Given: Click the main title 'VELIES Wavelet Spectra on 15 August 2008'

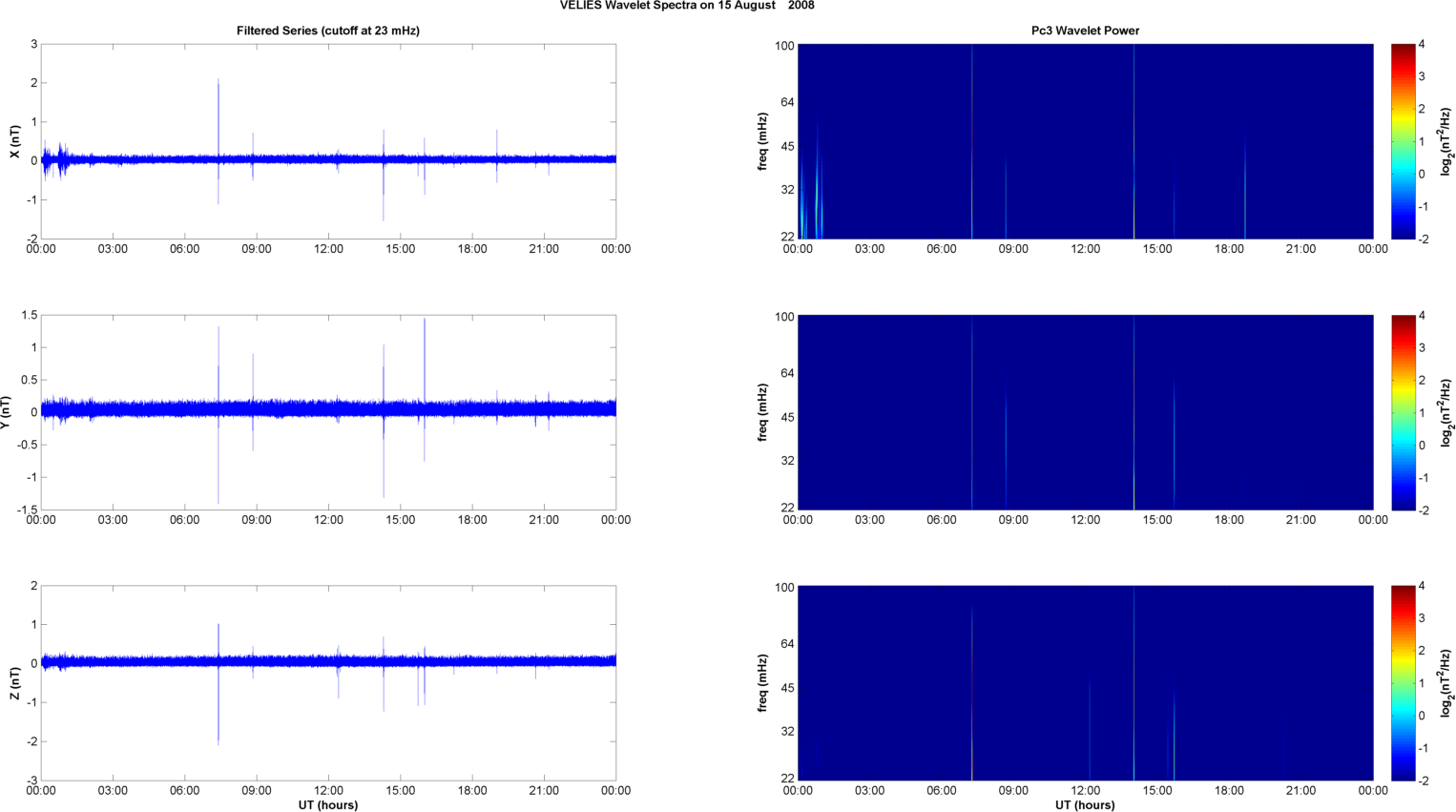Looking at the screenshot, I should coord(686,6).
